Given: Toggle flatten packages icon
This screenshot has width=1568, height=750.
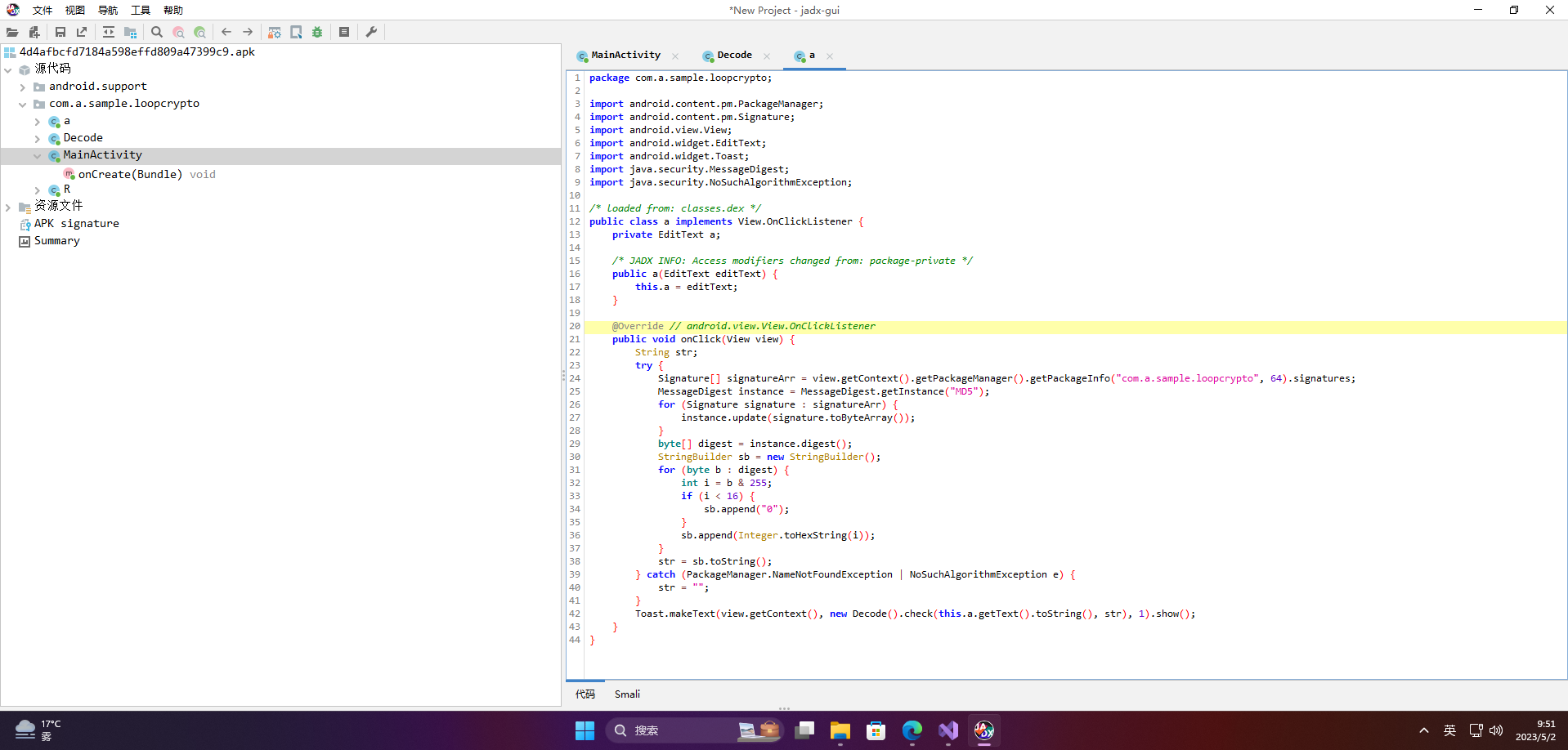Looking at the screenshot, I should coord(130,32).
